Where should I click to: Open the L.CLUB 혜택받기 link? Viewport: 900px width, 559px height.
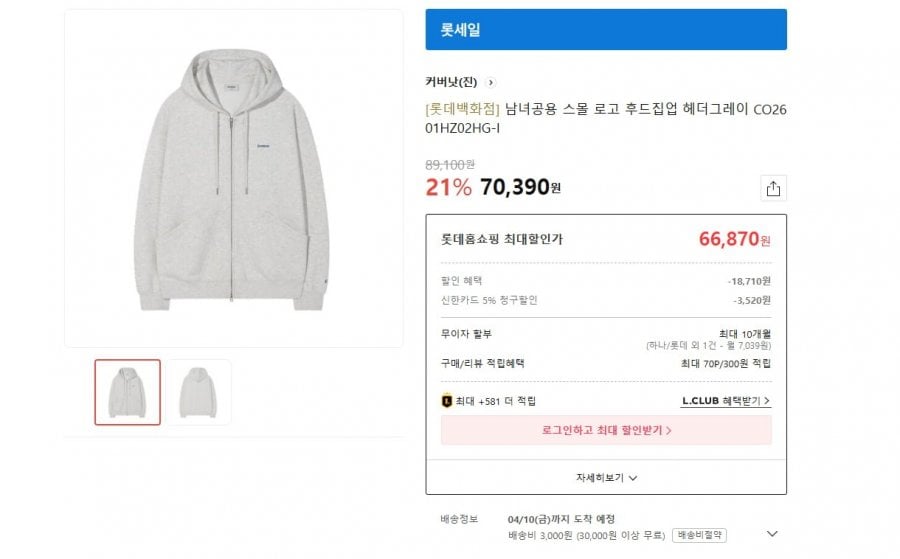coord(726,401)
